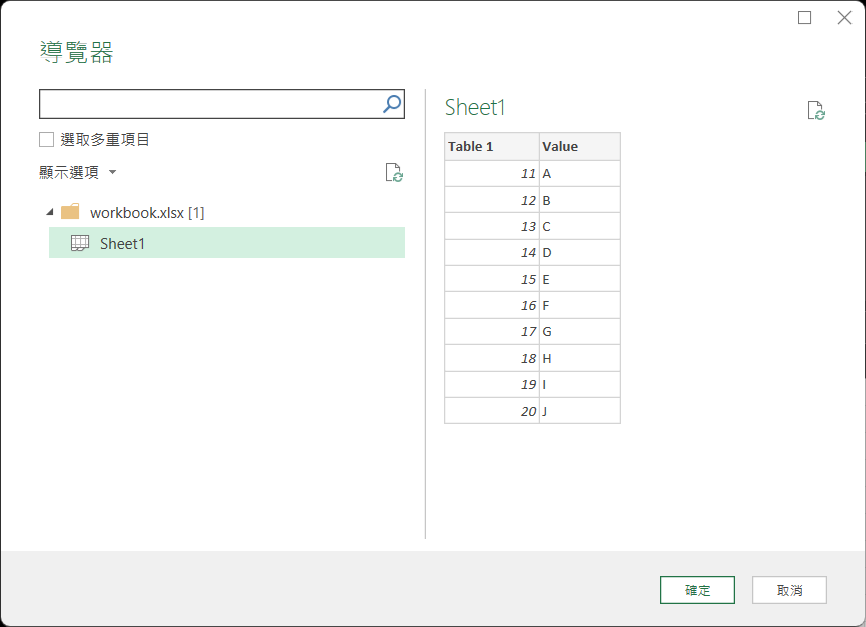Refresh the Sheet1 preview using top-right icon
The height and width of the screenshot is (627, 866).
click(816, 111)
